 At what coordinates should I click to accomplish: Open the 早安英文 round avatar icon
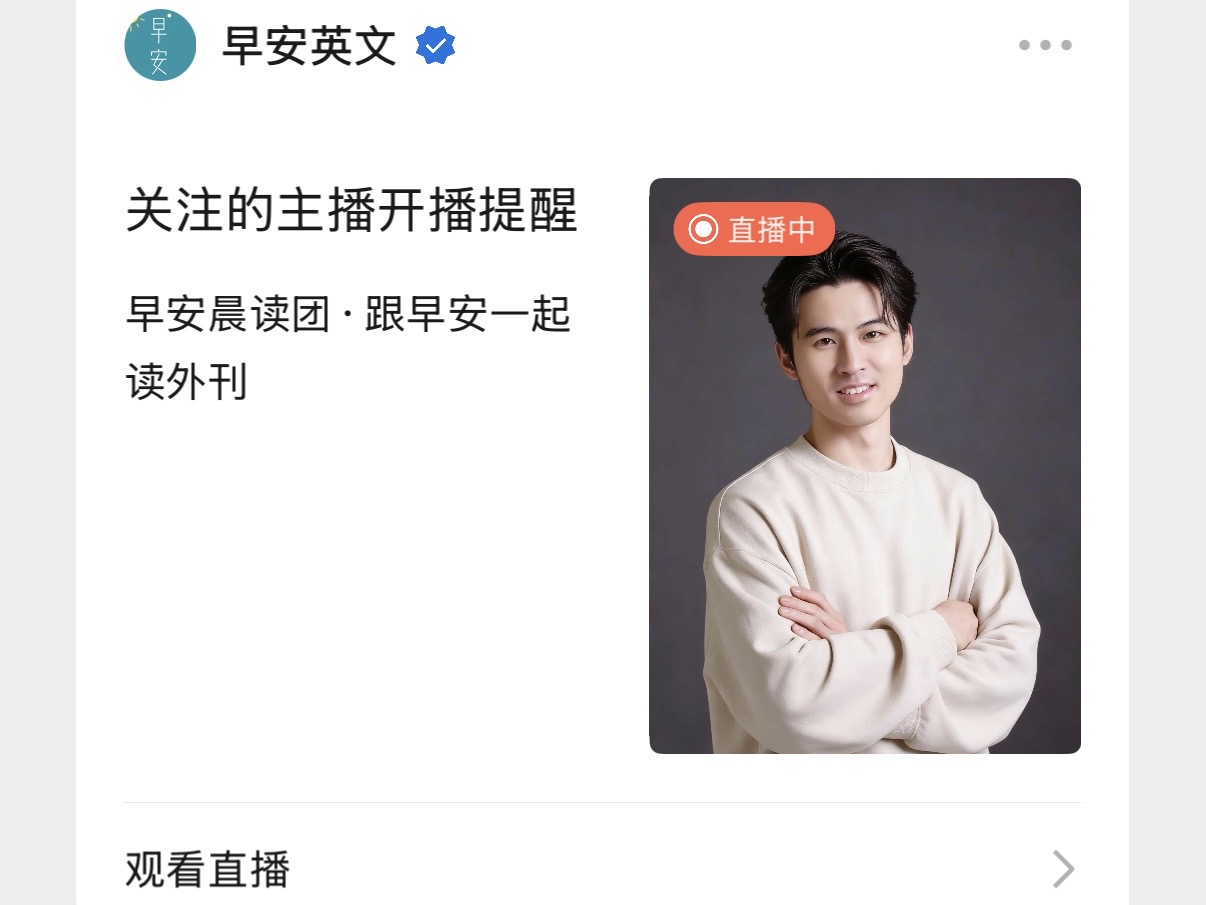(160, 45)
